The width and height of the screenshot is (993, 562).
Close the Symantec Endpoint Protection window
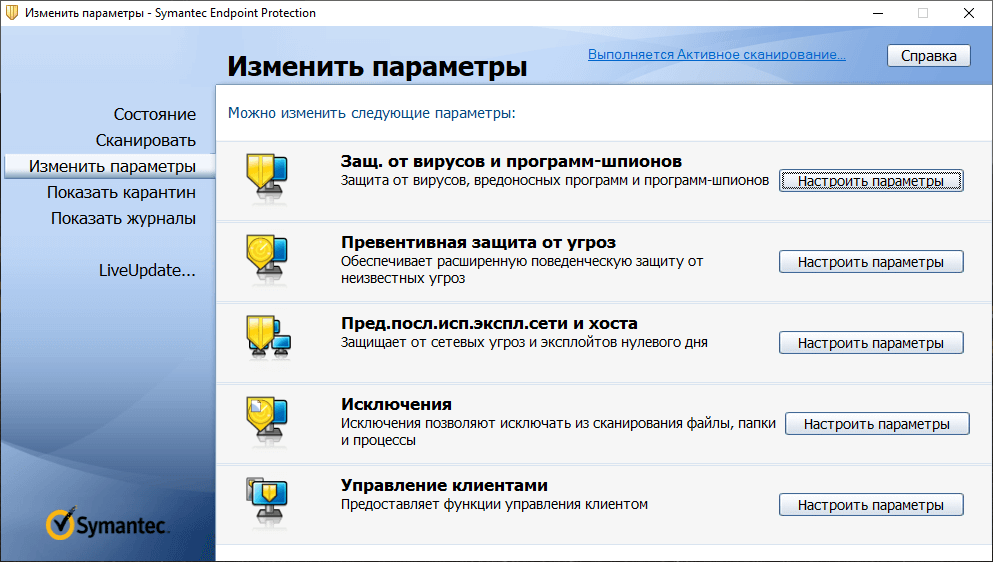click(x=969, y=13)
